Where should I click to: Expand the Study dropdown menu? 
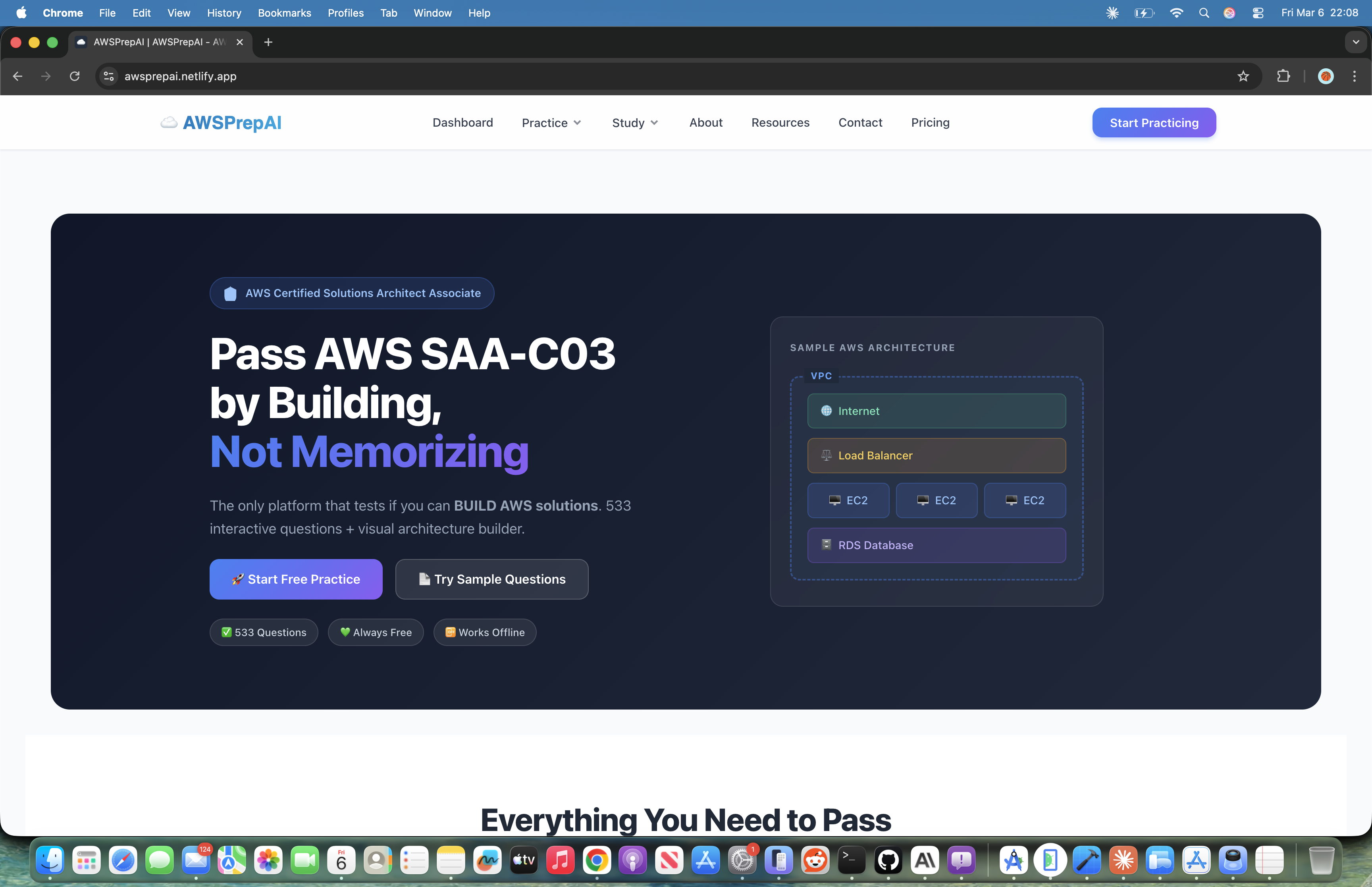(x=634, y=122)
